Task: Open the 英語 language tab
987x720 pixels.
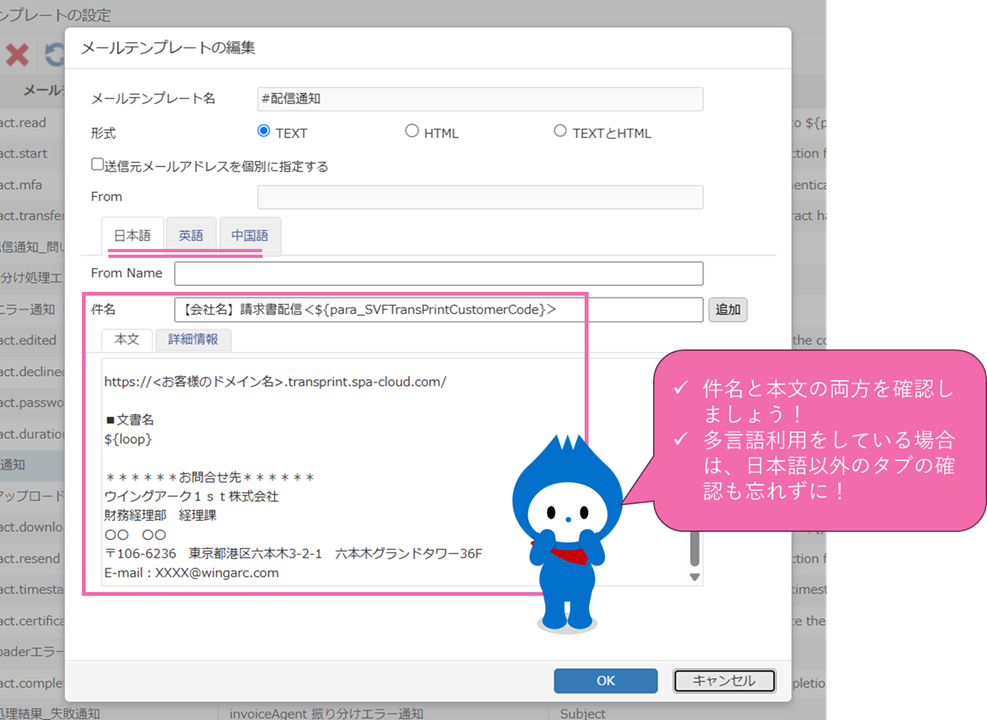Action: pyautogui.click(x=191, y=236)
